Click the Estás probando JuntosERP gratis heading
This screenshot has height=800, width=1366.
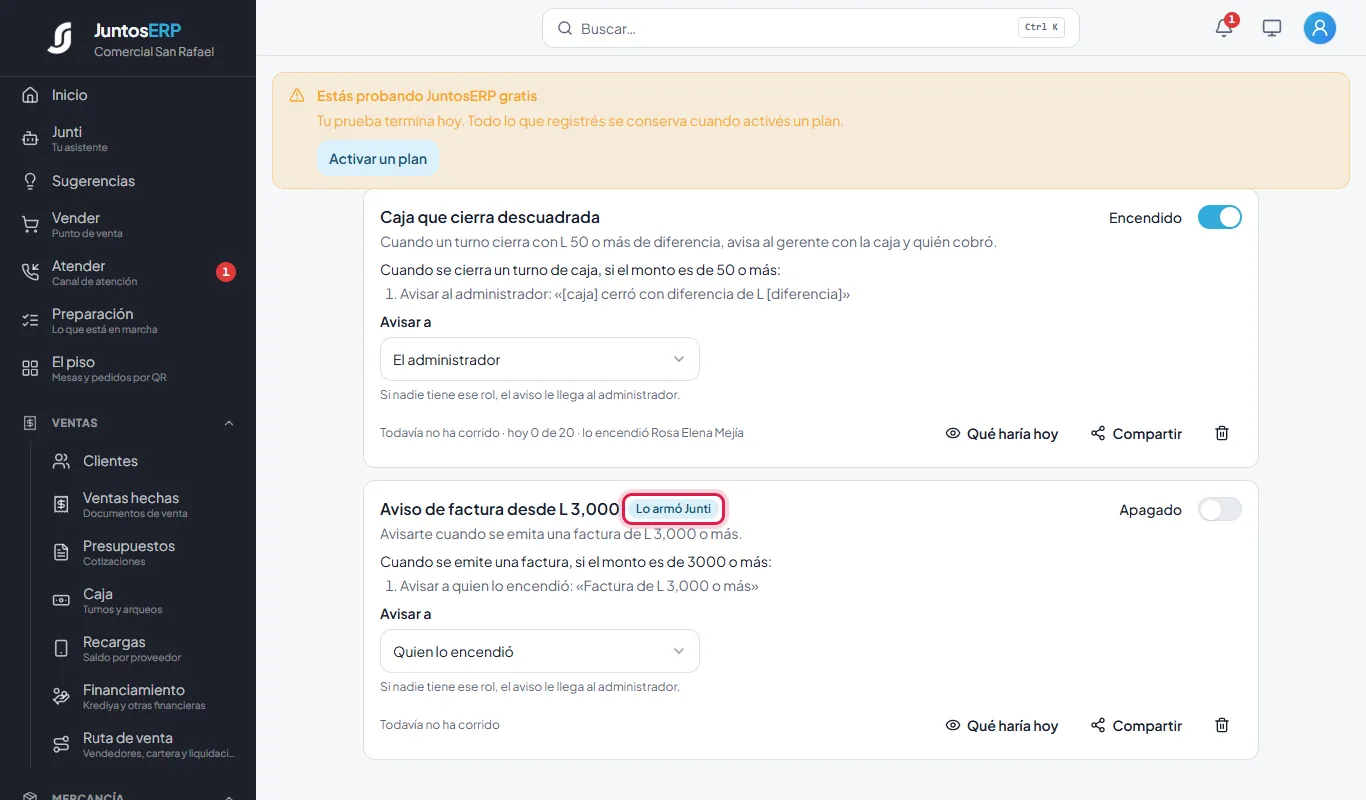pos(427,96)
